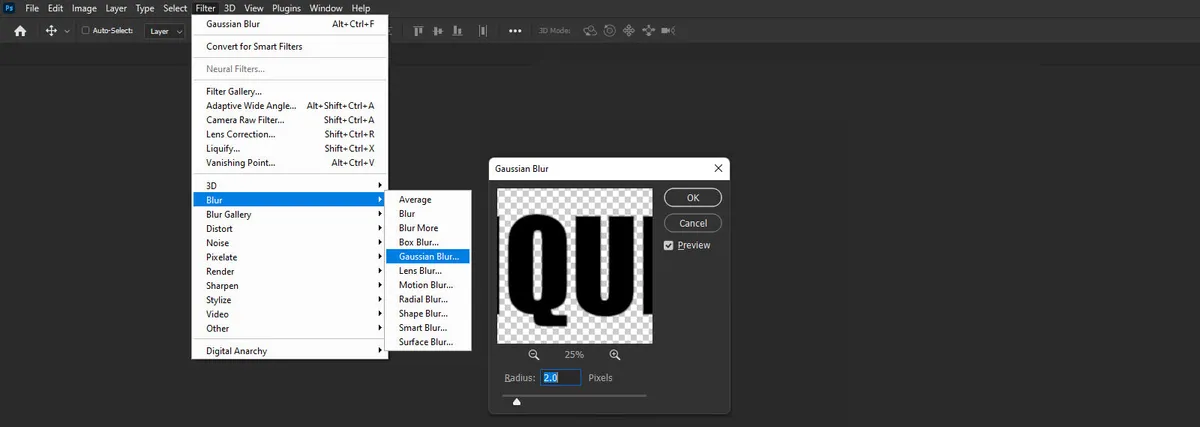Open the Liquify filter
The image size is (1200, 427).
(290, 148)
